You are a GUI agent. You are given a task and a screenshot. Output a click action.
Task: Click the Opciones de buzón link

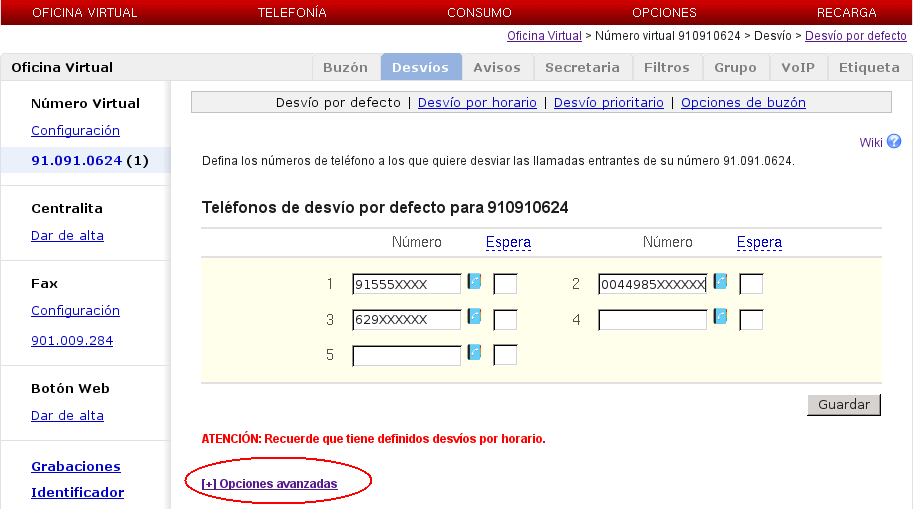pyautogui.click(x=743, y=103)
